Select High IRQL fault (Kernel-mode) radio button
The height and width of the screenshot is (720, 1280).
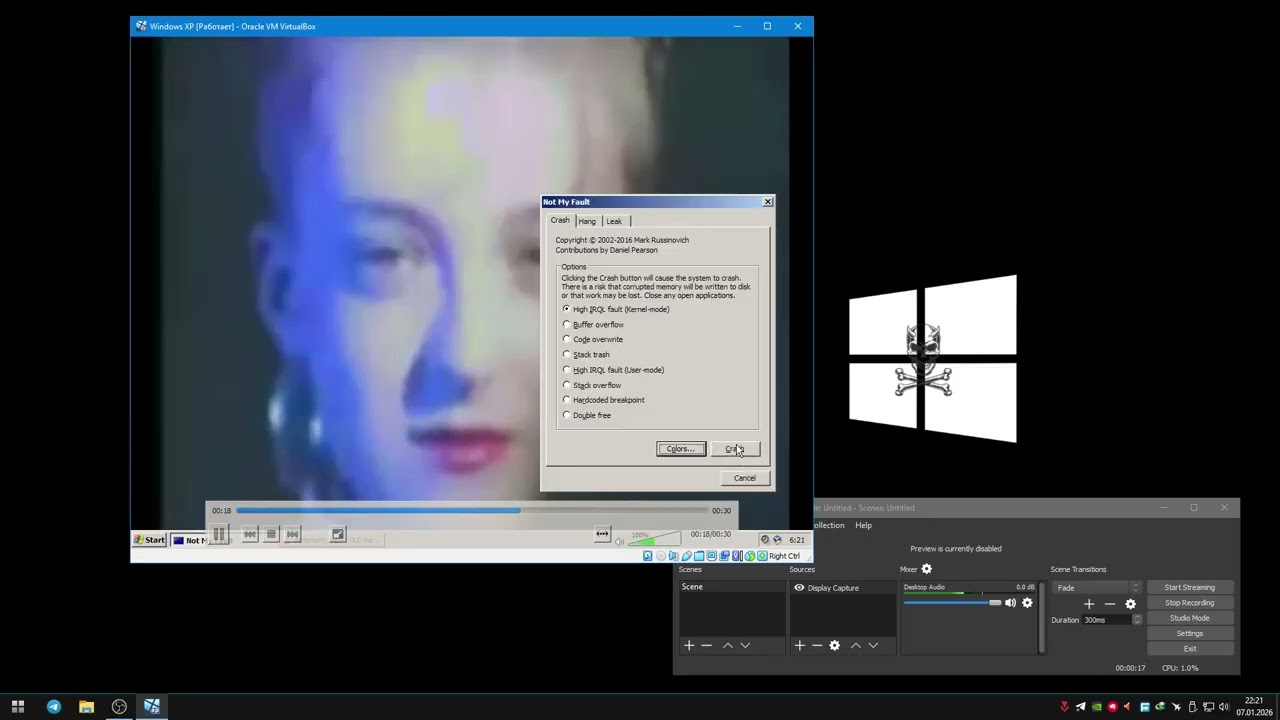pos(567,309)
